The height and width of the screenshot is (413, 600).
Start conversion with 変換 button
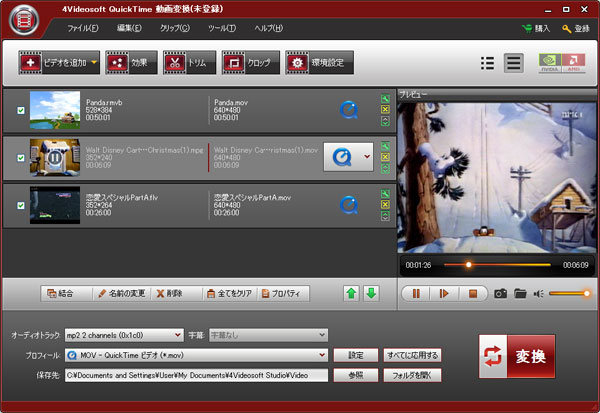pyautogui.click(x=517, y=356)
